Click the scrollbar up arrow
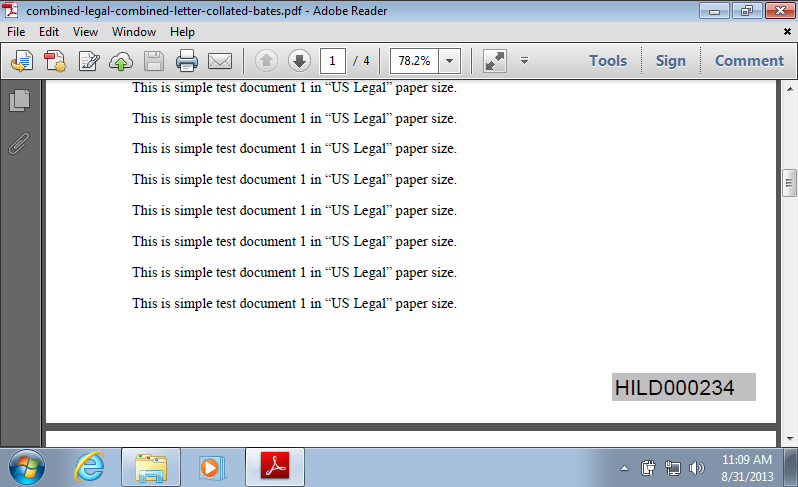Viewport: 798px width, 487px height. tap(790, 89)
